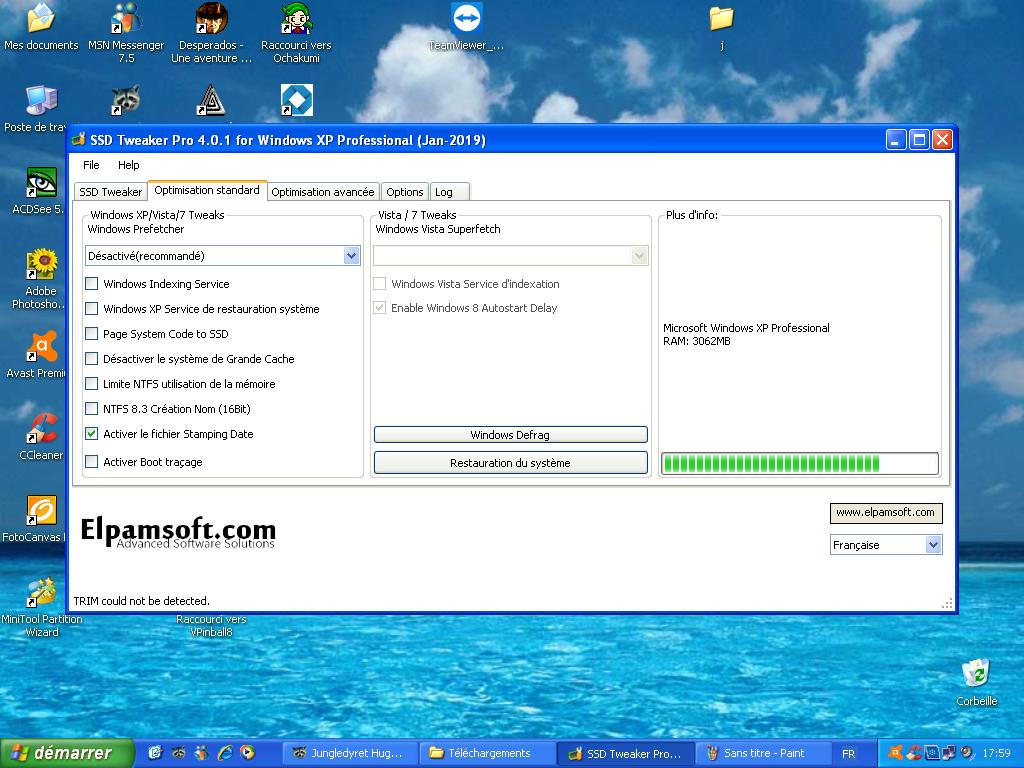The image size is (1024, 768).
Task: Select Poste de travail computer icon
Action: pyautogui.click(x=40, y=101)
